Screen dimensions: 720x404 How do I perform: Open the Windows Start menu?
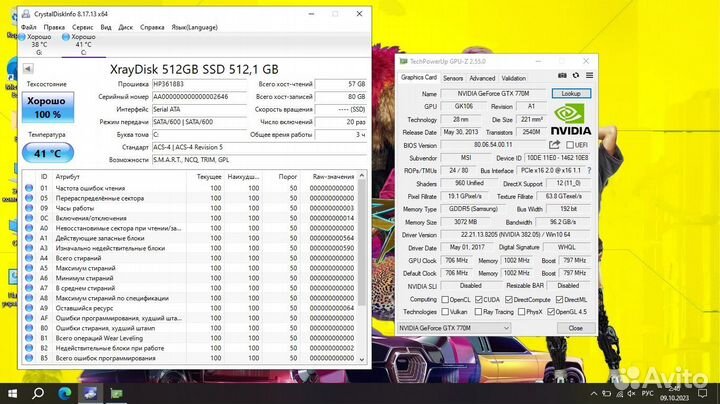point(12,393)
